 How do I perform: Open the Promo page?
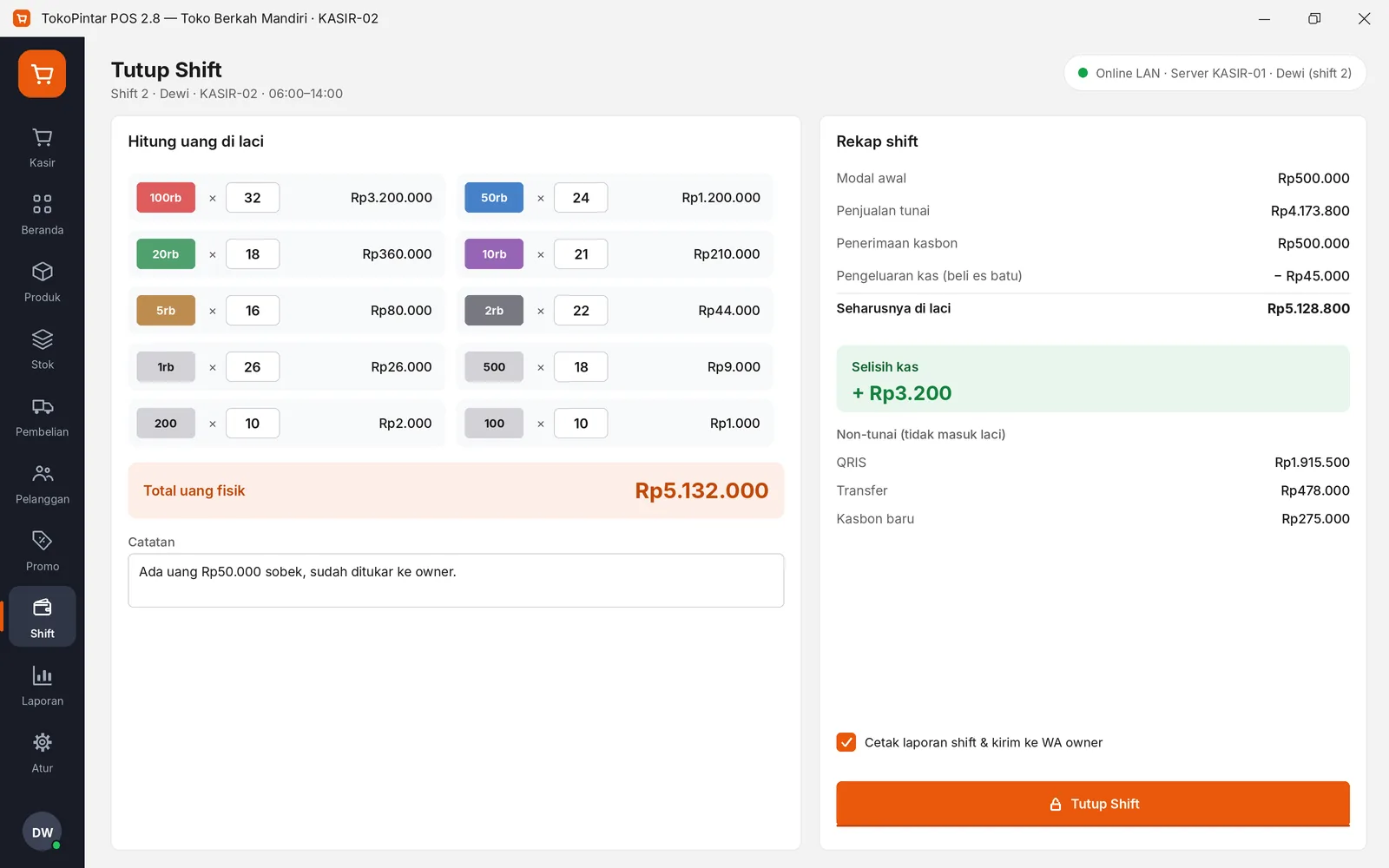(x=42, y=552)
